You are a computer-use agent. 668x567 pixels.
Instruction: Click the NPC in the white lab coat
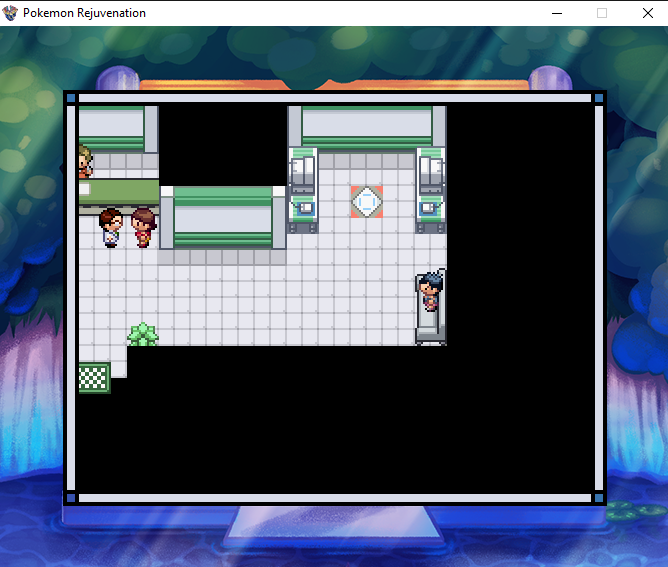tap(112, 227)
